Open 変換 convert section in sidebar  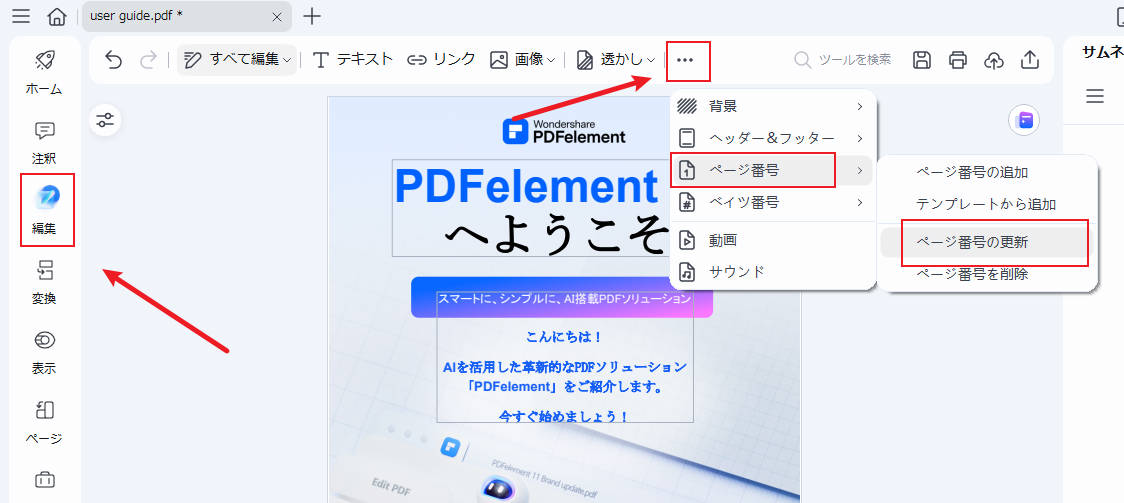pyautogui.click(x=44, y=284)
